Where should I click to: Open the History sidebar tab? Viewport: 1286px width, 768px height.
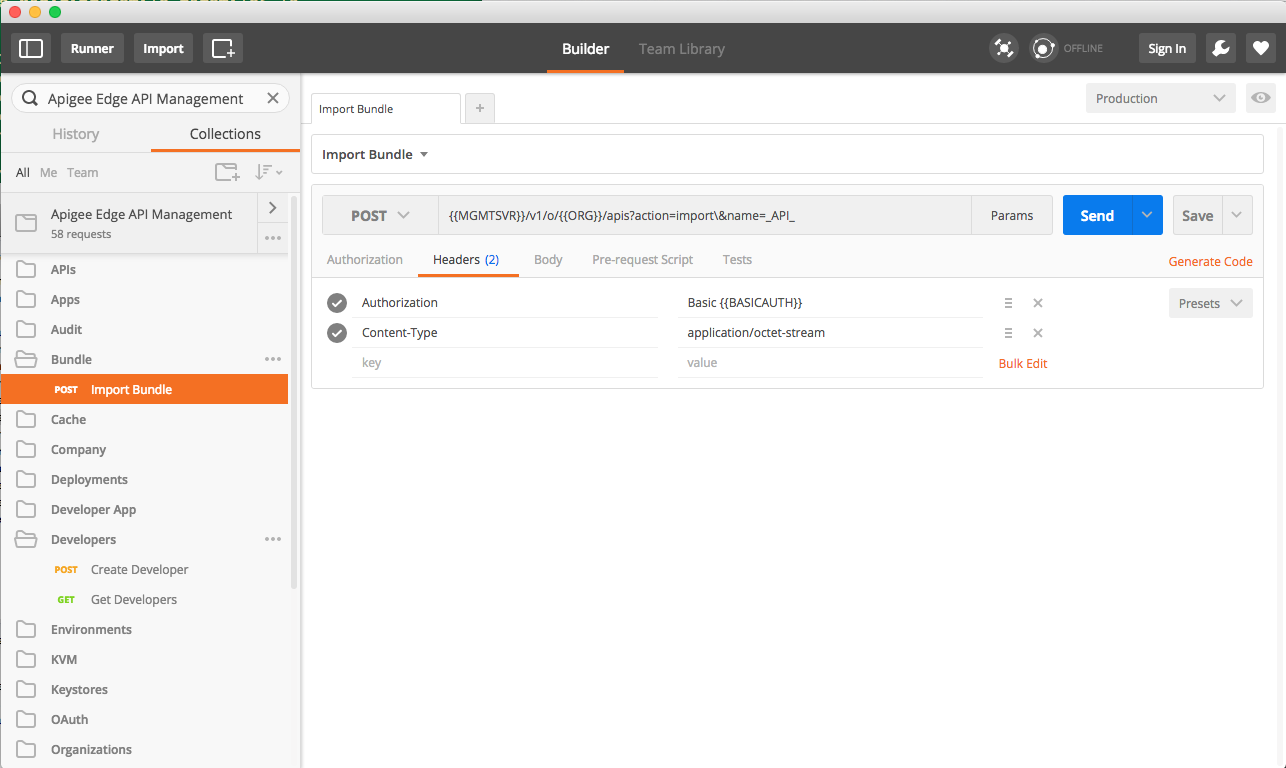point(76,134)
